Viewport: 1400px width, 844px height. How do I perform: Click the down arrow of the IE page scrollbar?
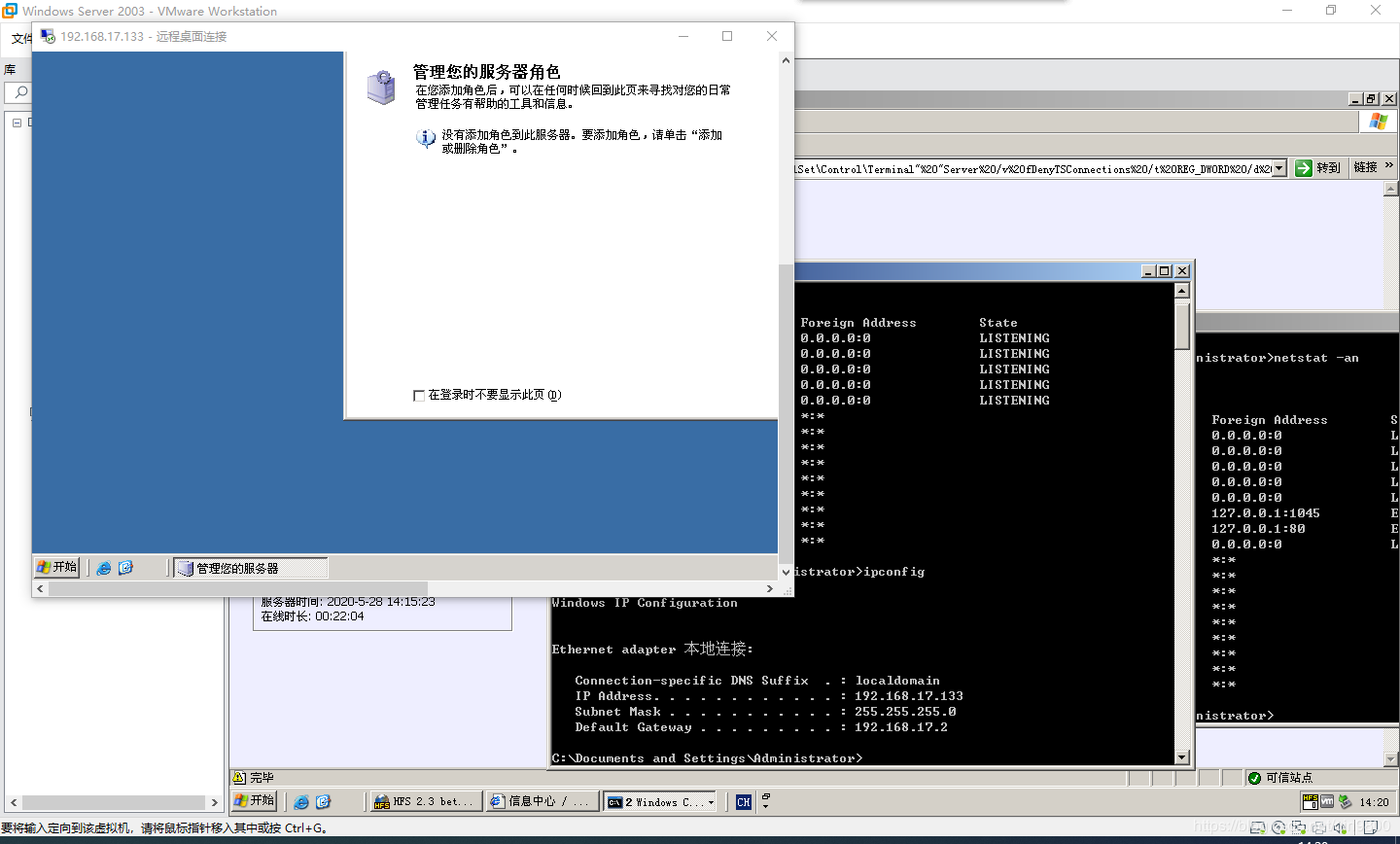coord(1390,758)
